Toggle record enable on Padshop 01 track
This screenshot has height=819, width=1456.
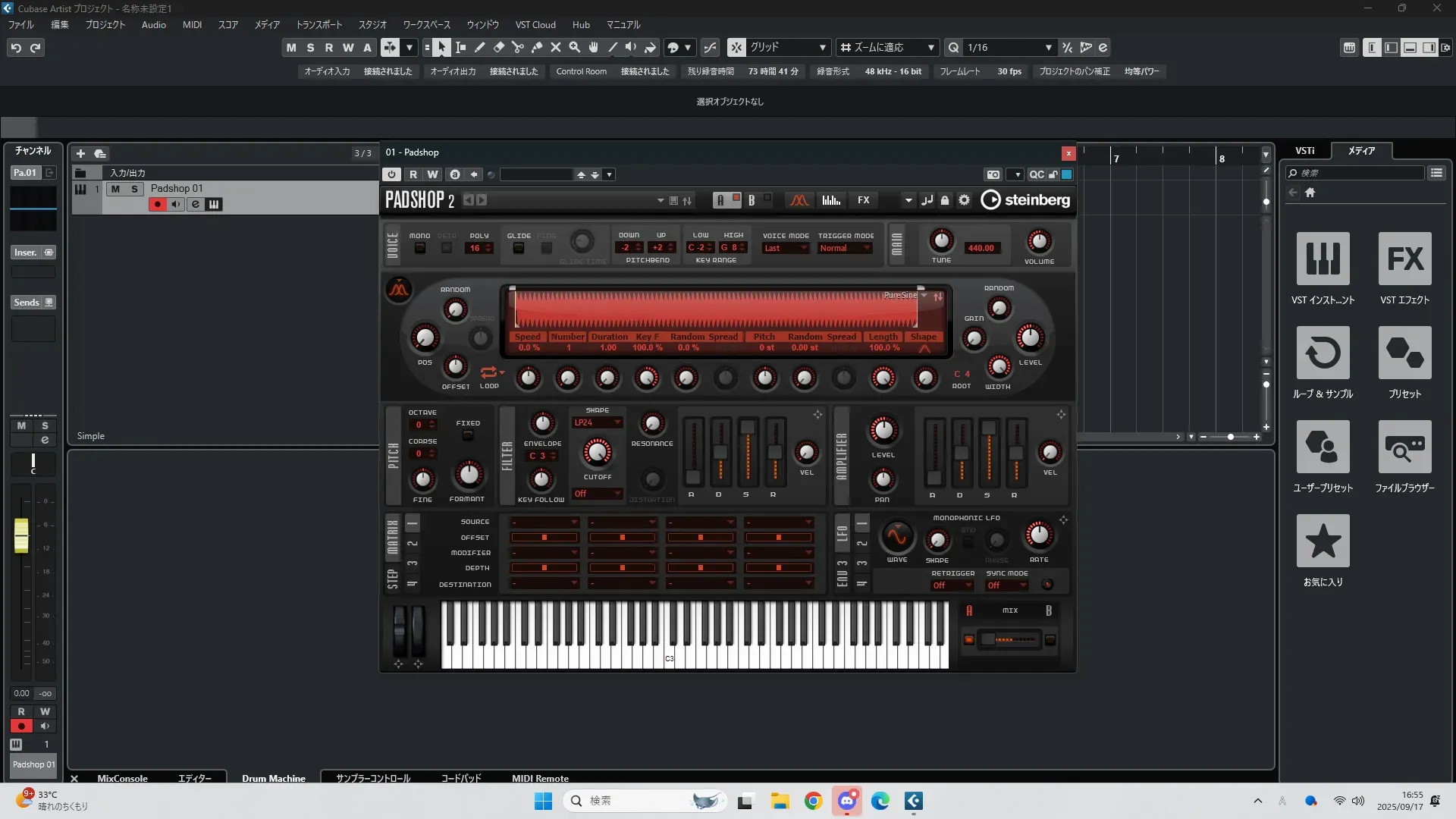[157, 204]
